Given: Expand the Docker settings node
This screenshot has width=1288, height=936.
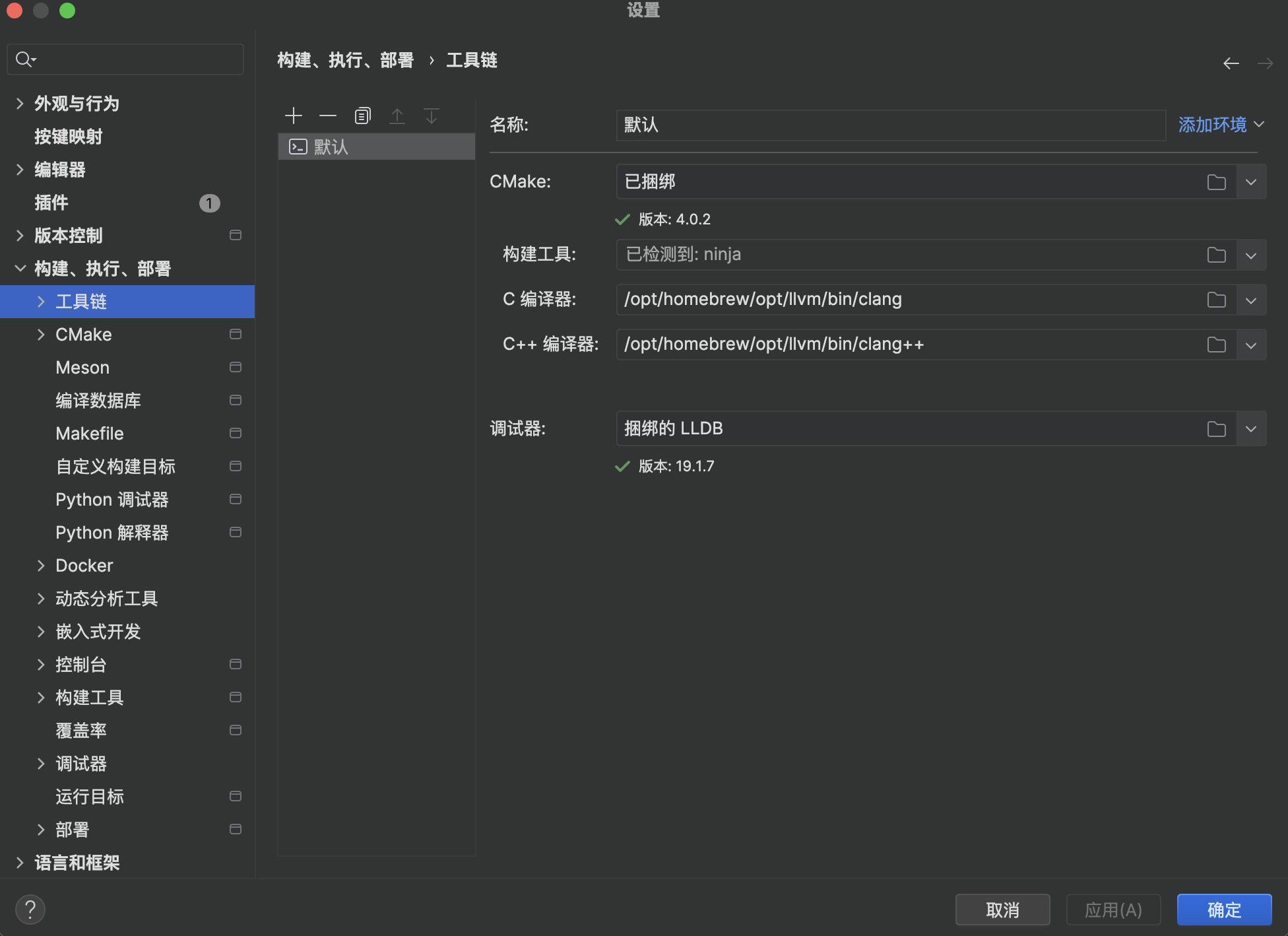Looking at the screenshot, I should click(41, 566).
